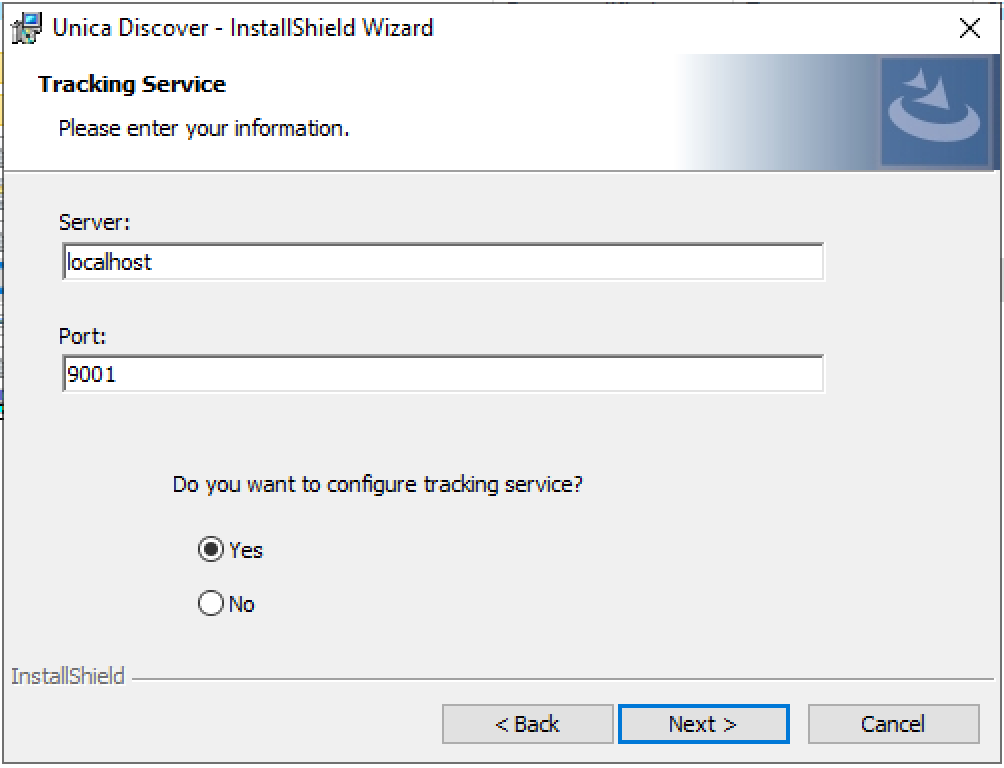Select the Yes radio button circle
This screenshot has height=768, width=1004.
pos(211,549)
